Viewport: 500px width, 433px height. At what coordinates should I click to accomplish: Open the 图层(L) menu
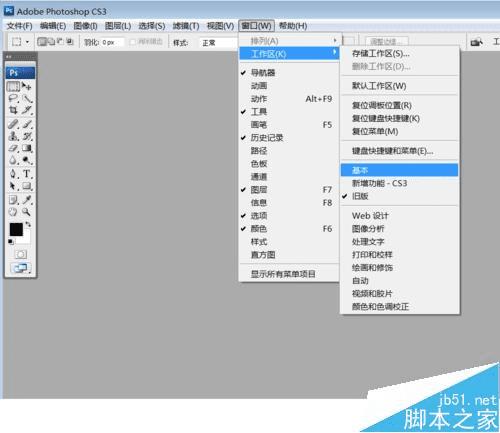point(118,26)
